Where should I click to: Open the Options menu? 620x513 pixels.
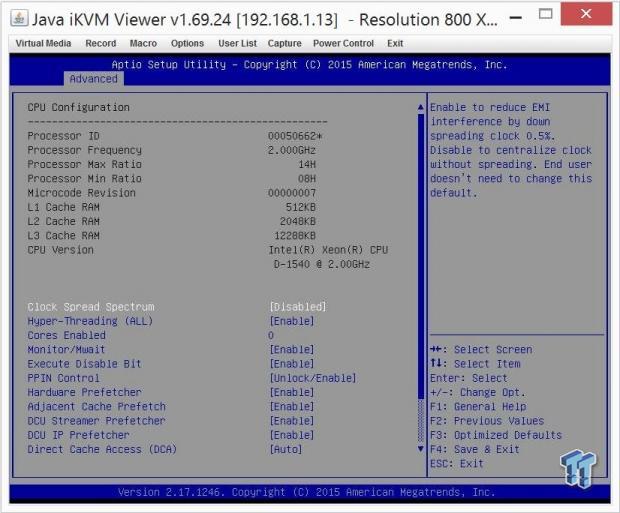point(187,43)
